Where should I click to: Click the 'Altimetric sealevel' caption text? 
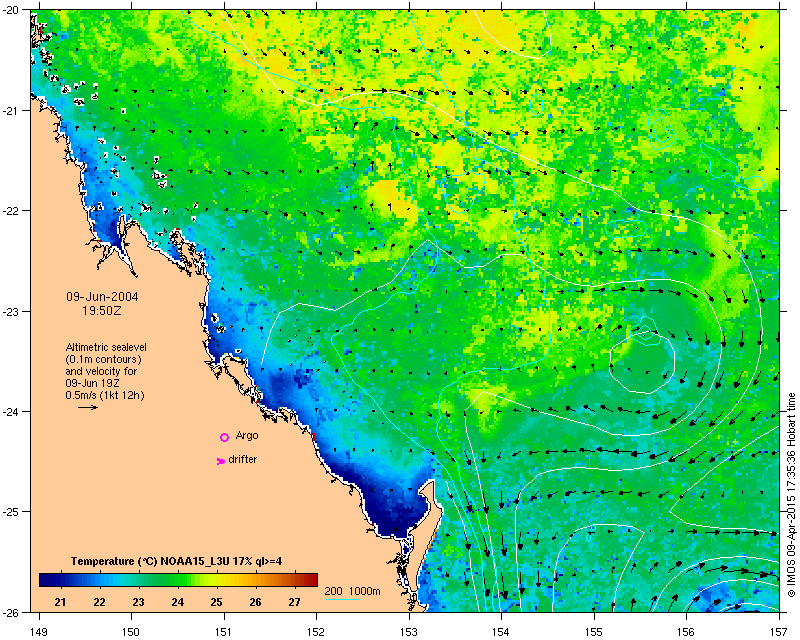click(106, 347)
